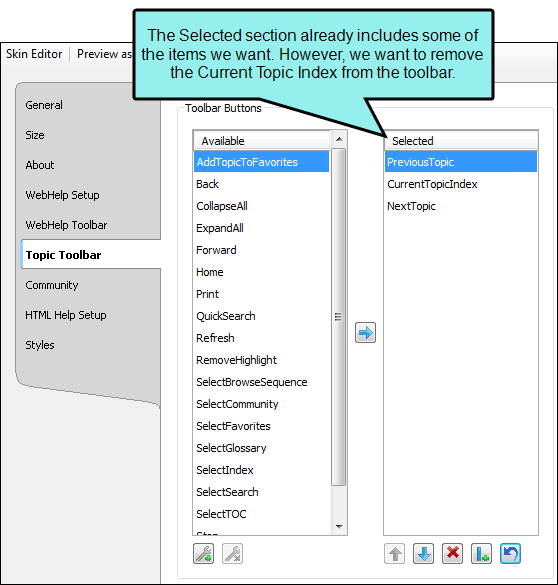The height and width of the screenshot is (585, 558).
Task: Click the blue move down arrow icon
Action: tap(423, 553)
